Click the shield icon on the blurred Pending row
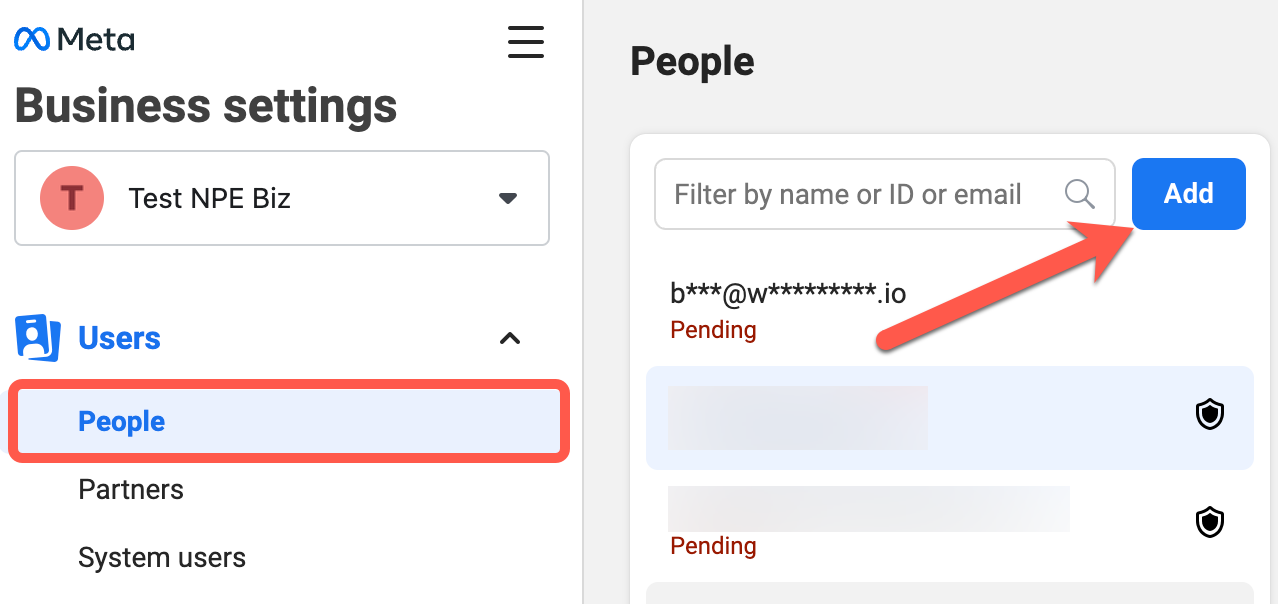The height and width of the screenshot is (604, 1278). [x=1210, y=522]
